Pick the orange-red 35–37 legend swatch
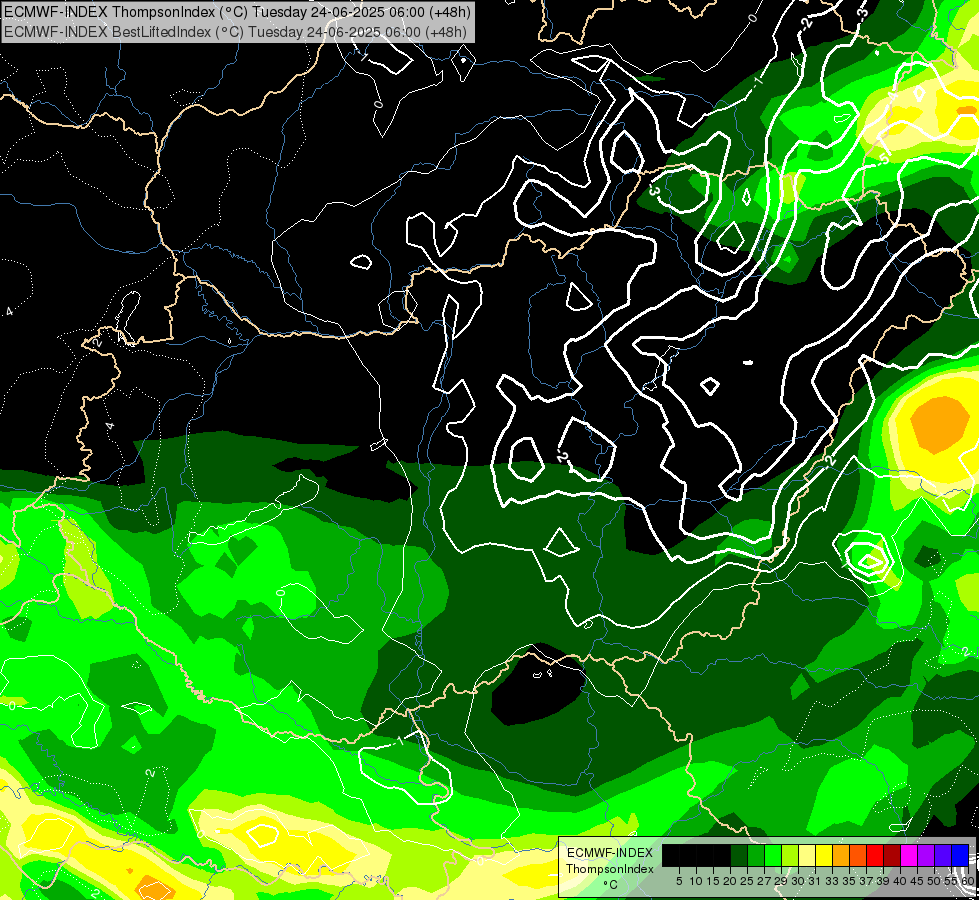 858,855
